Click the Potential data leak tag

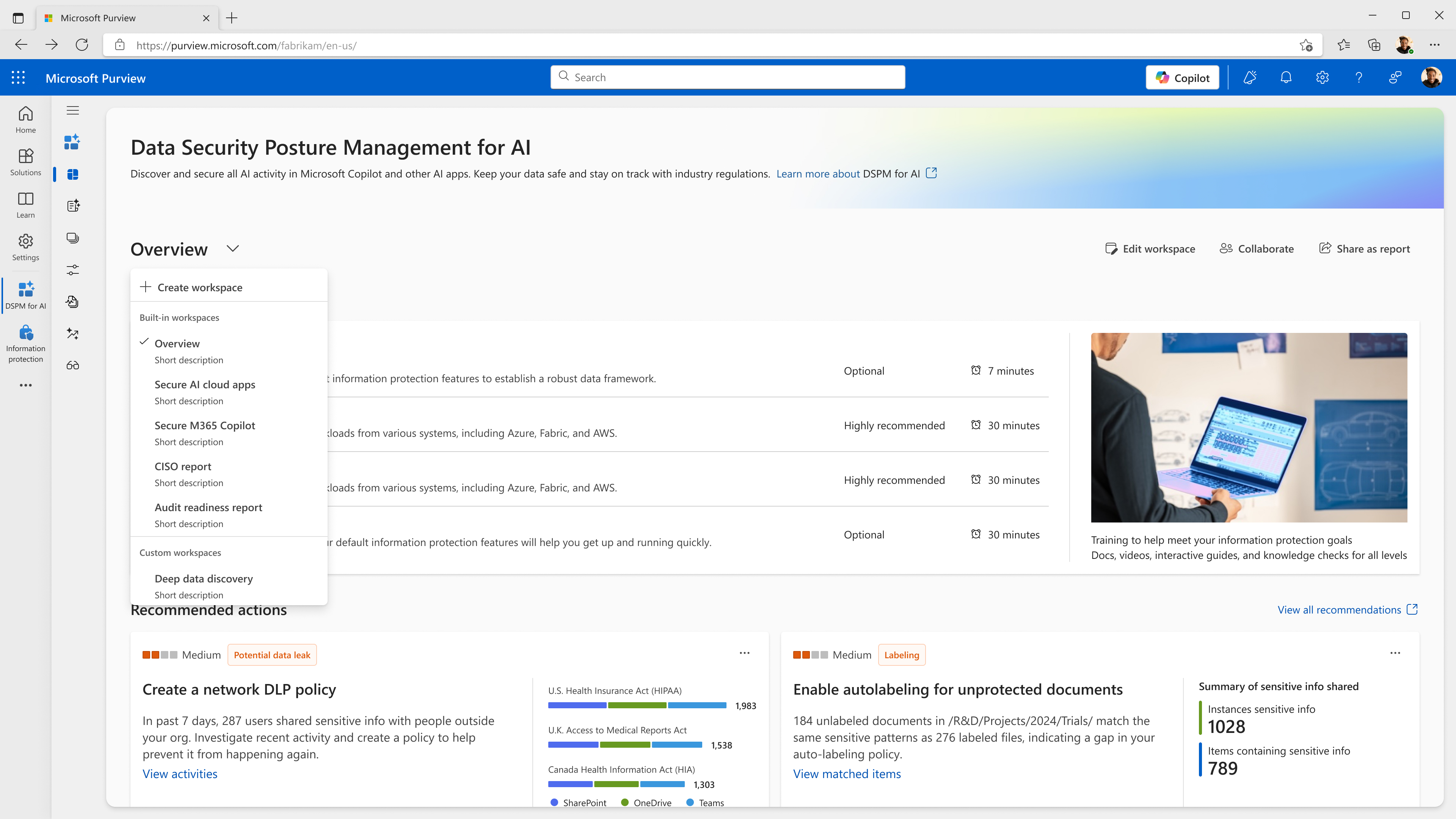click(x=272, y=655)
